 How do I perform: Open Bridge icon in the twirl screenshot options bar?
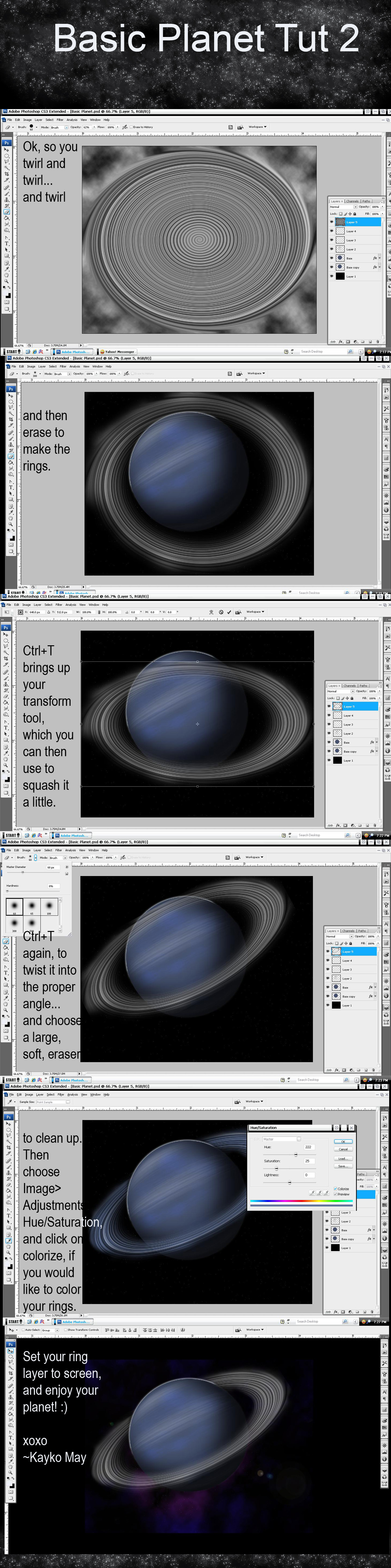coord(241,127)
